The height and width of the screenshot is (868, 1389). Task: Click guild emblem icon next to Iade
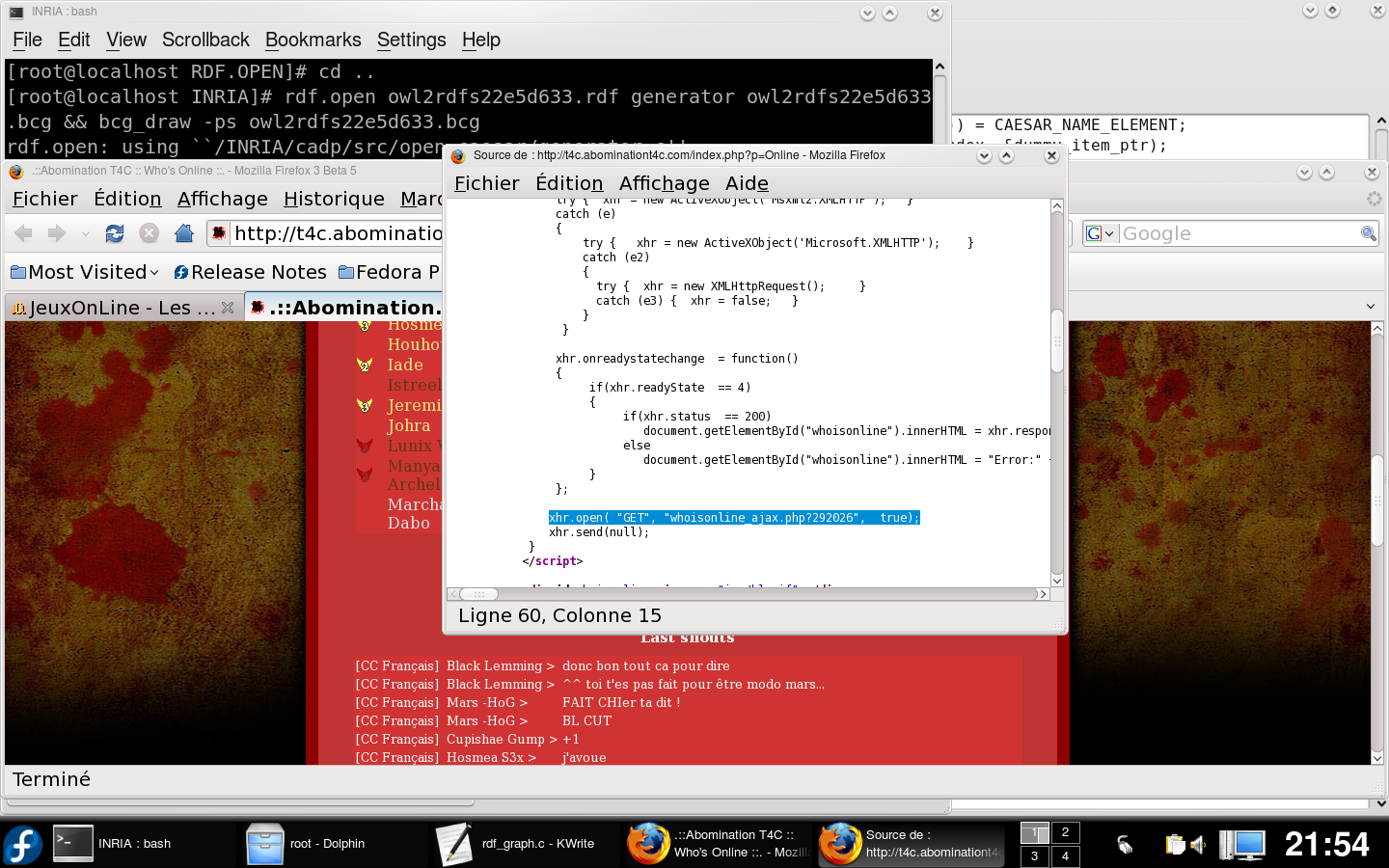(365, 365)
